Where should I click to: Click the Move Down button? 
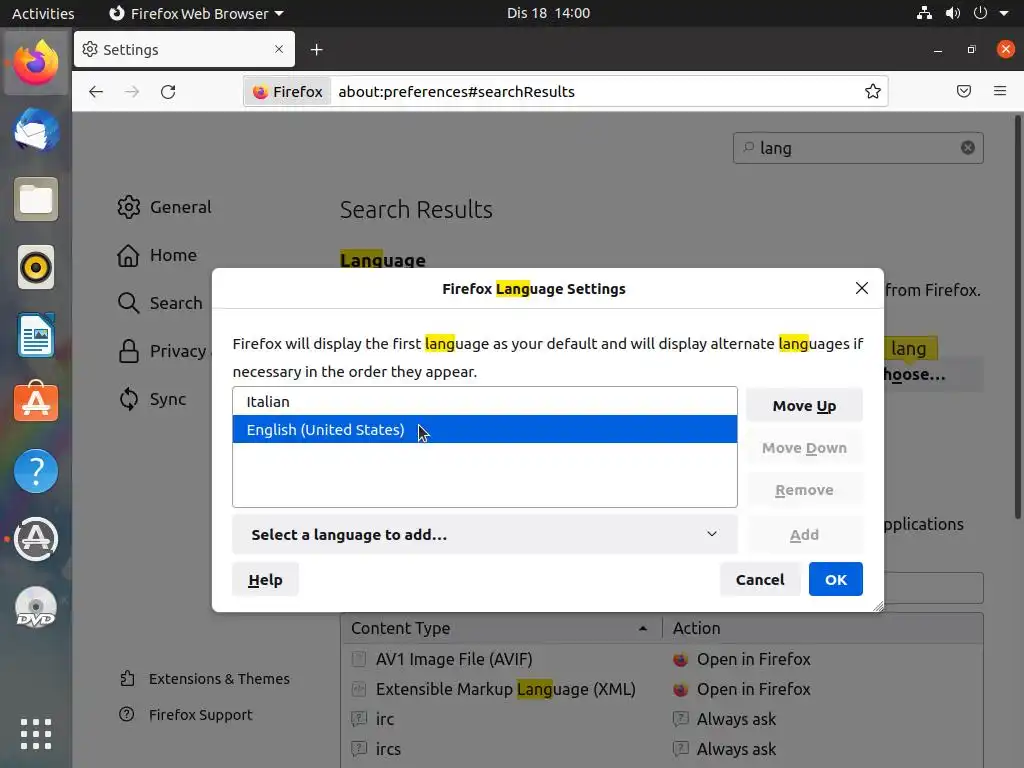pos(804,448)
